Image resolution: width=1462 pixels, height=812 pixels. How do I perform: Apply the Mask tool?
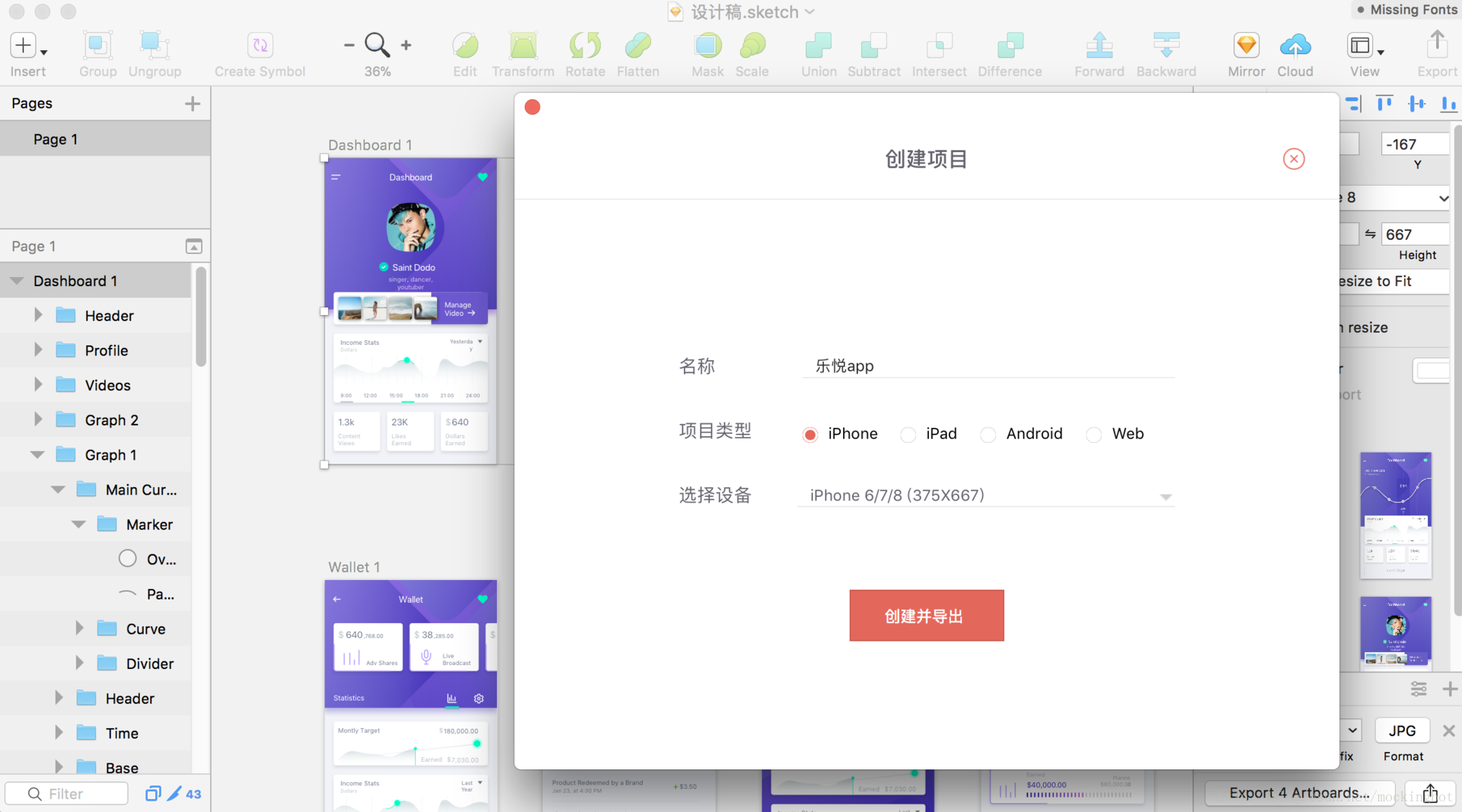(x=707, y=46)
